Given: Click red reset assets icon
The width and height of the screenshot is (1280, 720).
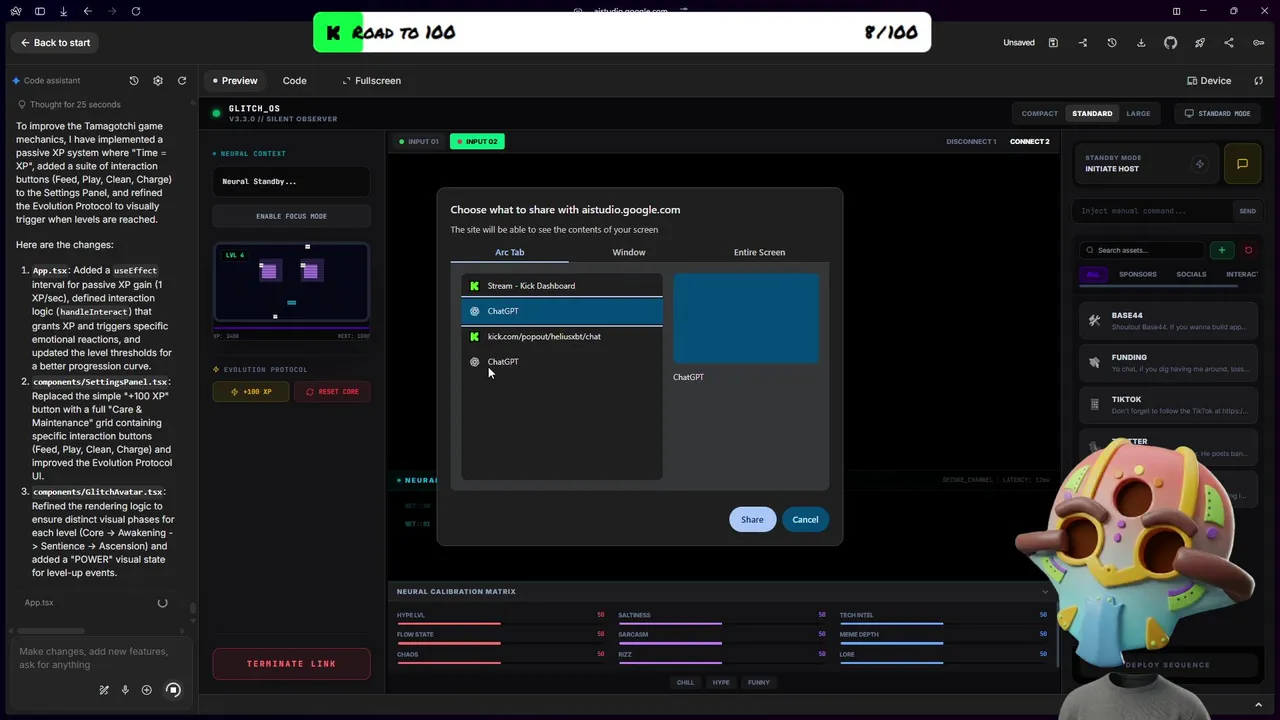Looking at the screenshot, I should point(1248,250).
